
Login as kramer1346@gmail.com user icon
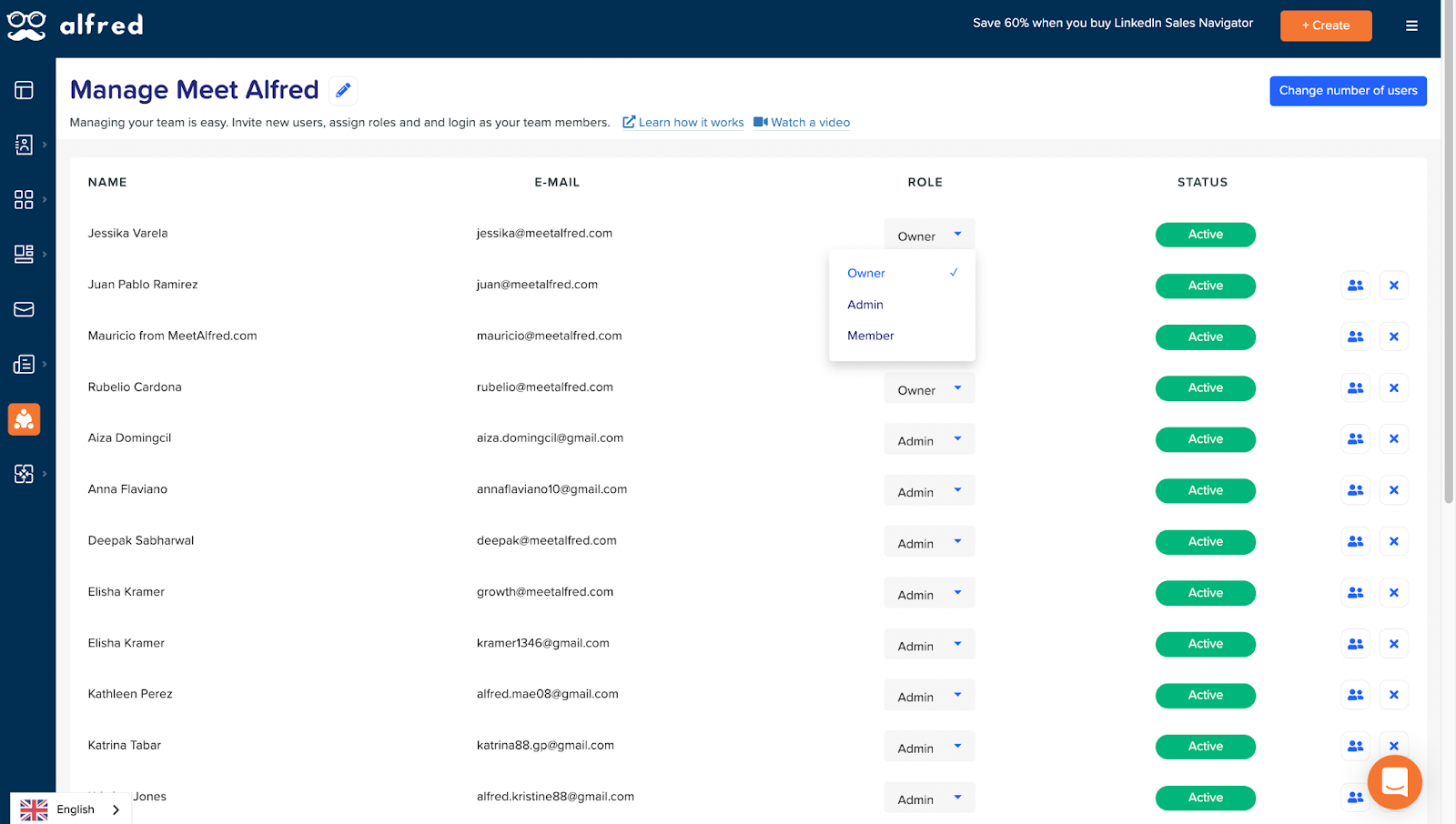1355,644
